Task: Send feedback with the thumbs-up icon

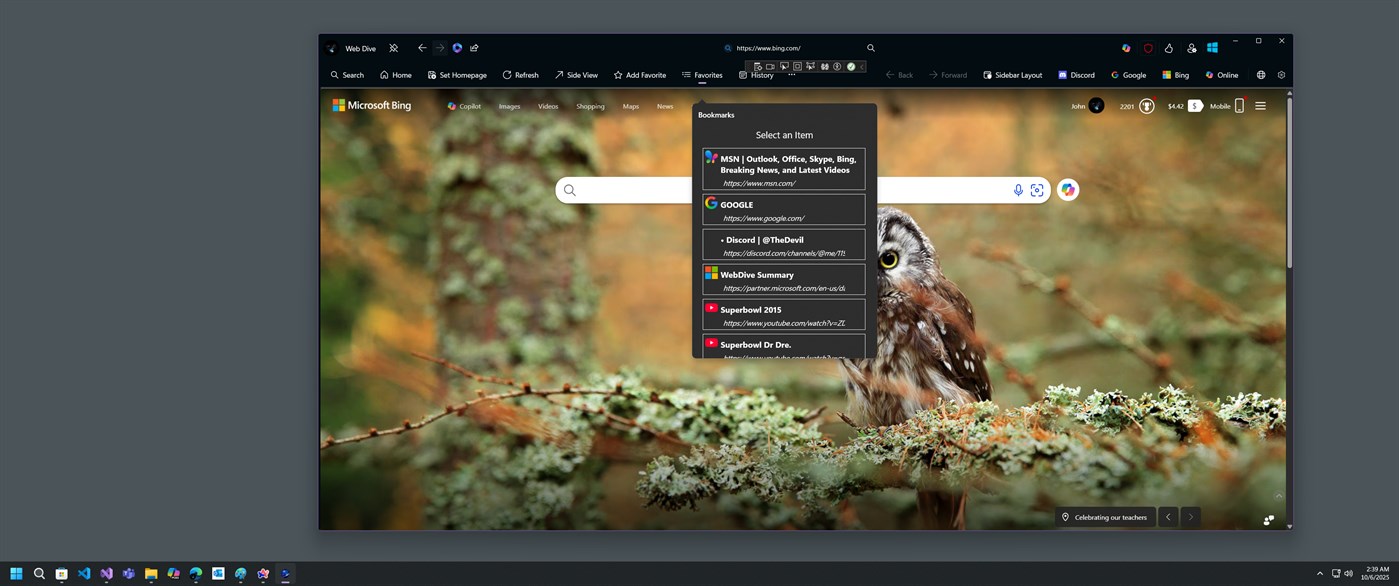Action: (x=1168, y=47)
